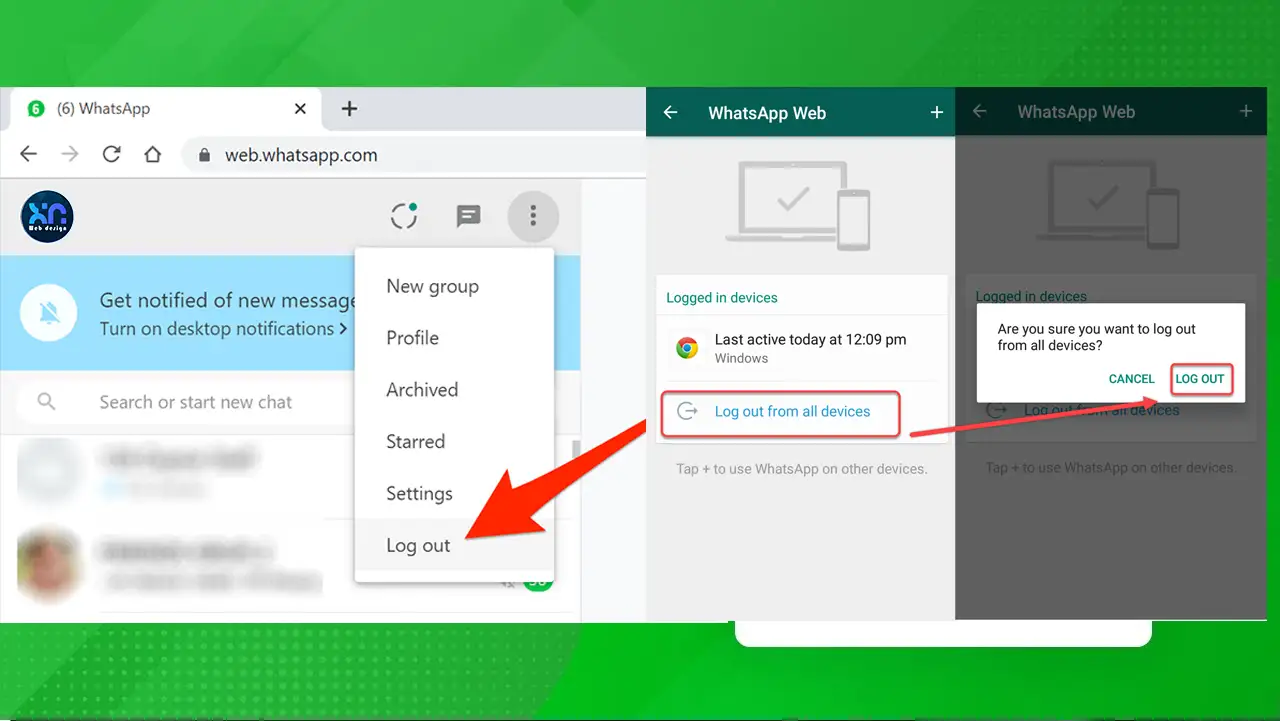Click the muted bell notification icon
This screenshot has width=1280, height=721.
pos(48,312)
